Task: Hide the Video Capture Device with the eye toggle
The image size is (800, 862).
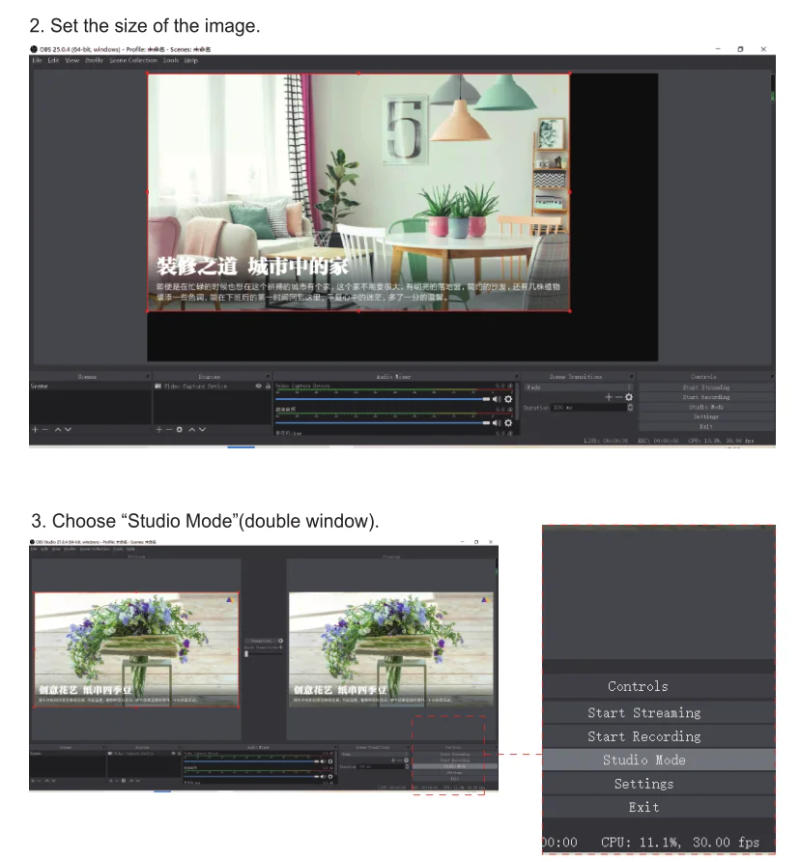Action: coord(257,385)
